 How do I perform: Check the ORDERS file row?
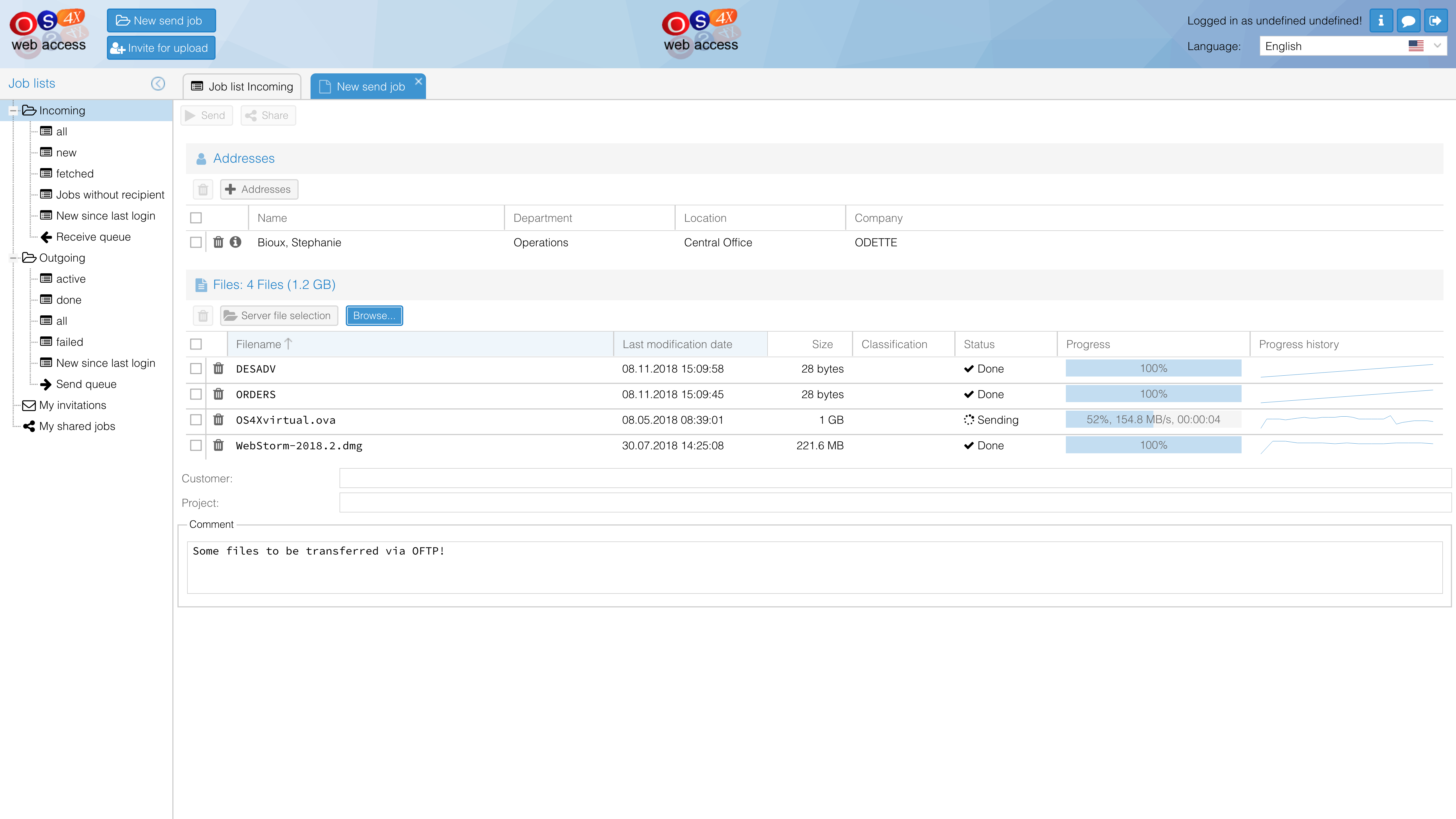196,394
